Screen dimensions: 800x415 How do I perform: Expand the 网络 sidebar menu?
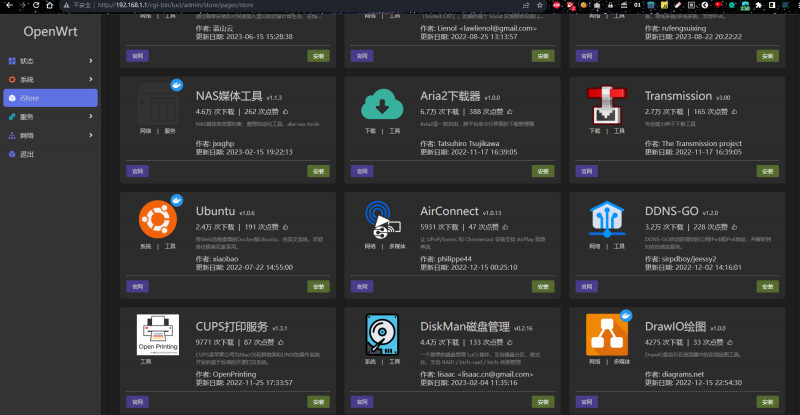tap(50, 135)
